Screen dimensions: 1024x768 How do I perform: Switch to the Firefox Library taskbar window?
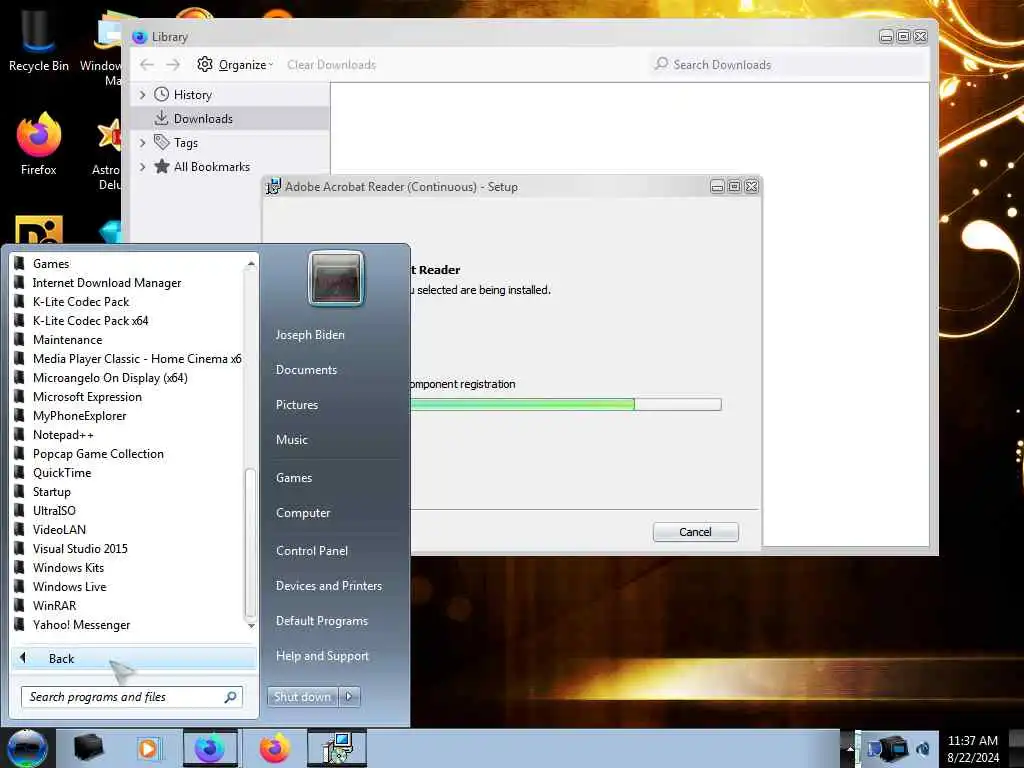click(x=210, y=748)
